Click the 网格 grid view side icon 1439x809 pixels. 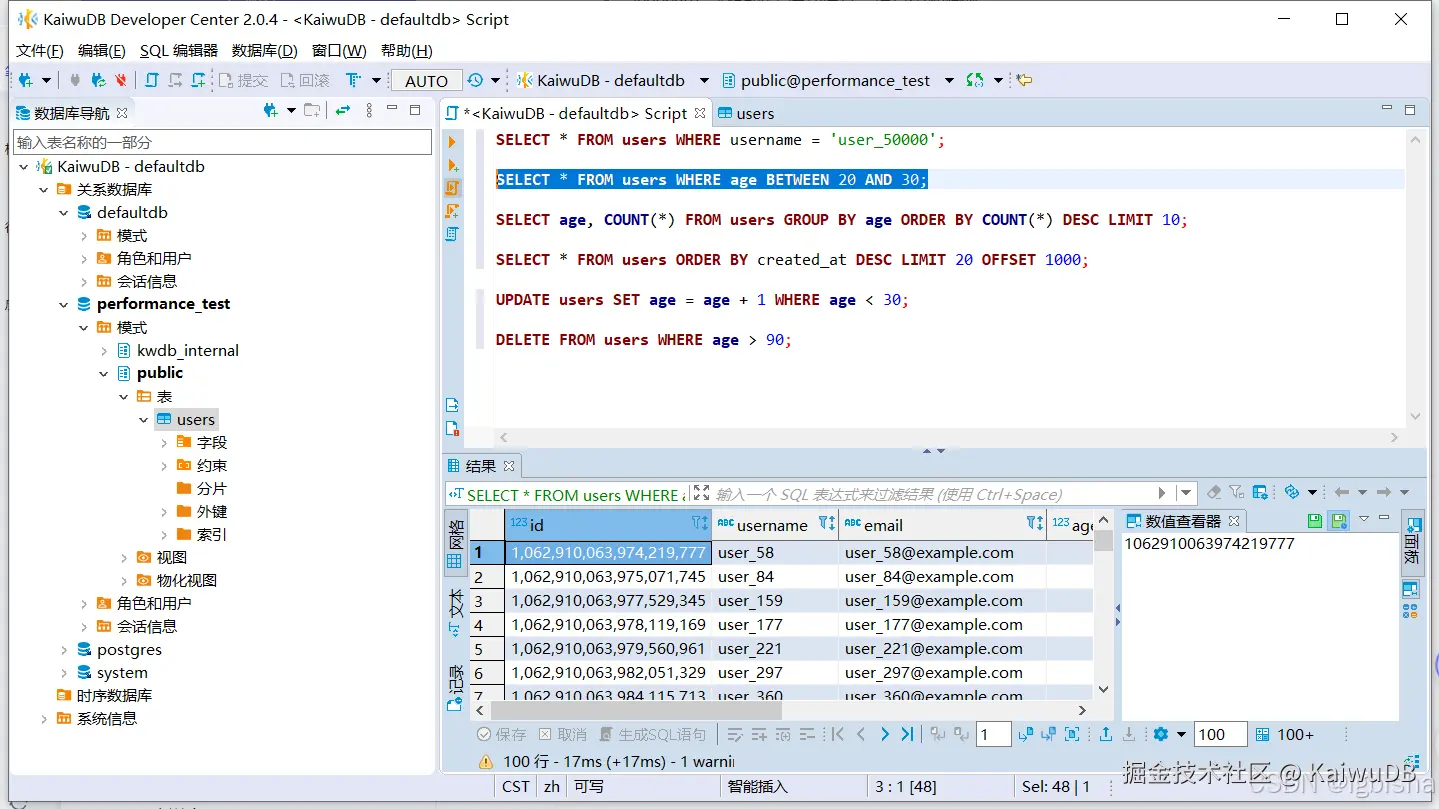coord(455,544)
